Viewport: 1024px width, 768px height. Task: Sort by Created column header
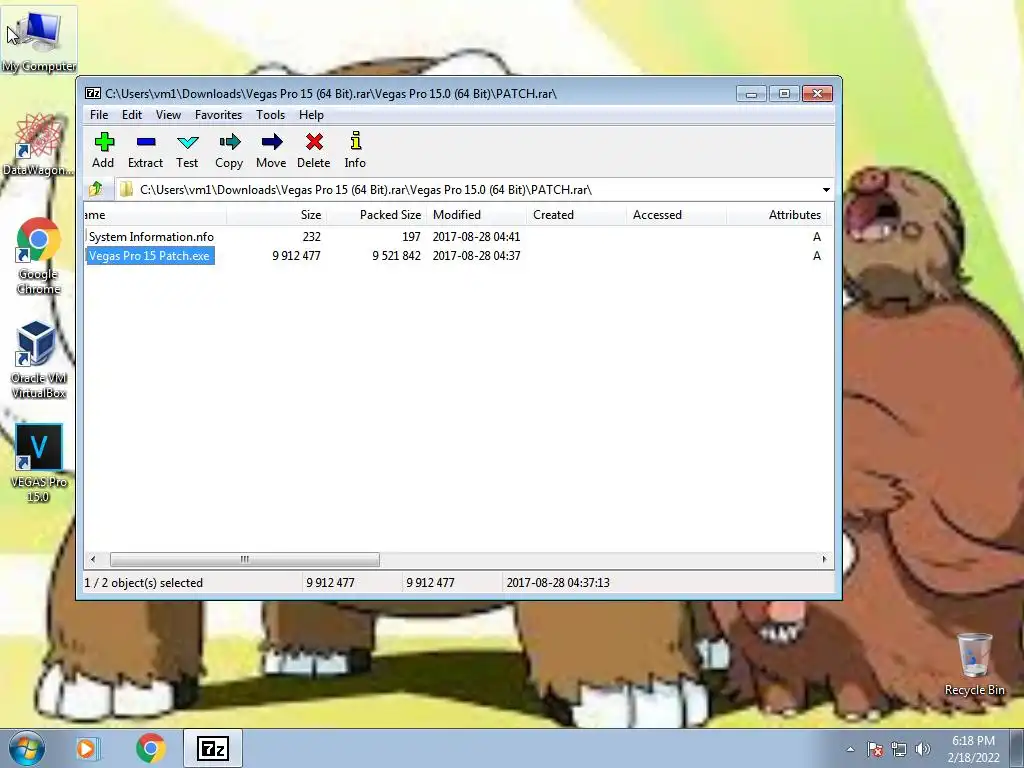tap(576, 215)
